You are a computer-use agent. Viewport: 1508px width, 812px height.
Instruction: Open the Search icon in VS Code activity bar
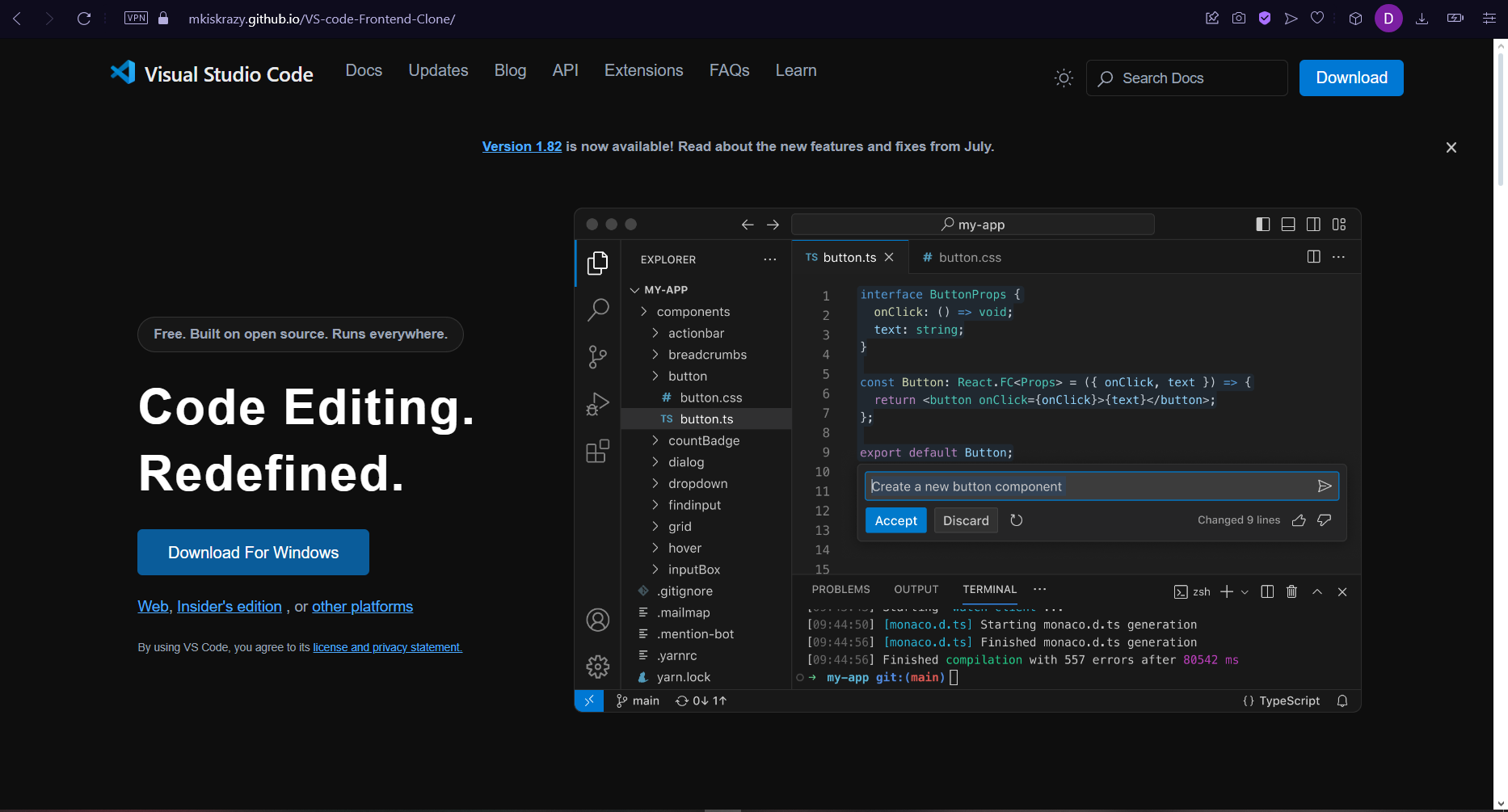597,309
